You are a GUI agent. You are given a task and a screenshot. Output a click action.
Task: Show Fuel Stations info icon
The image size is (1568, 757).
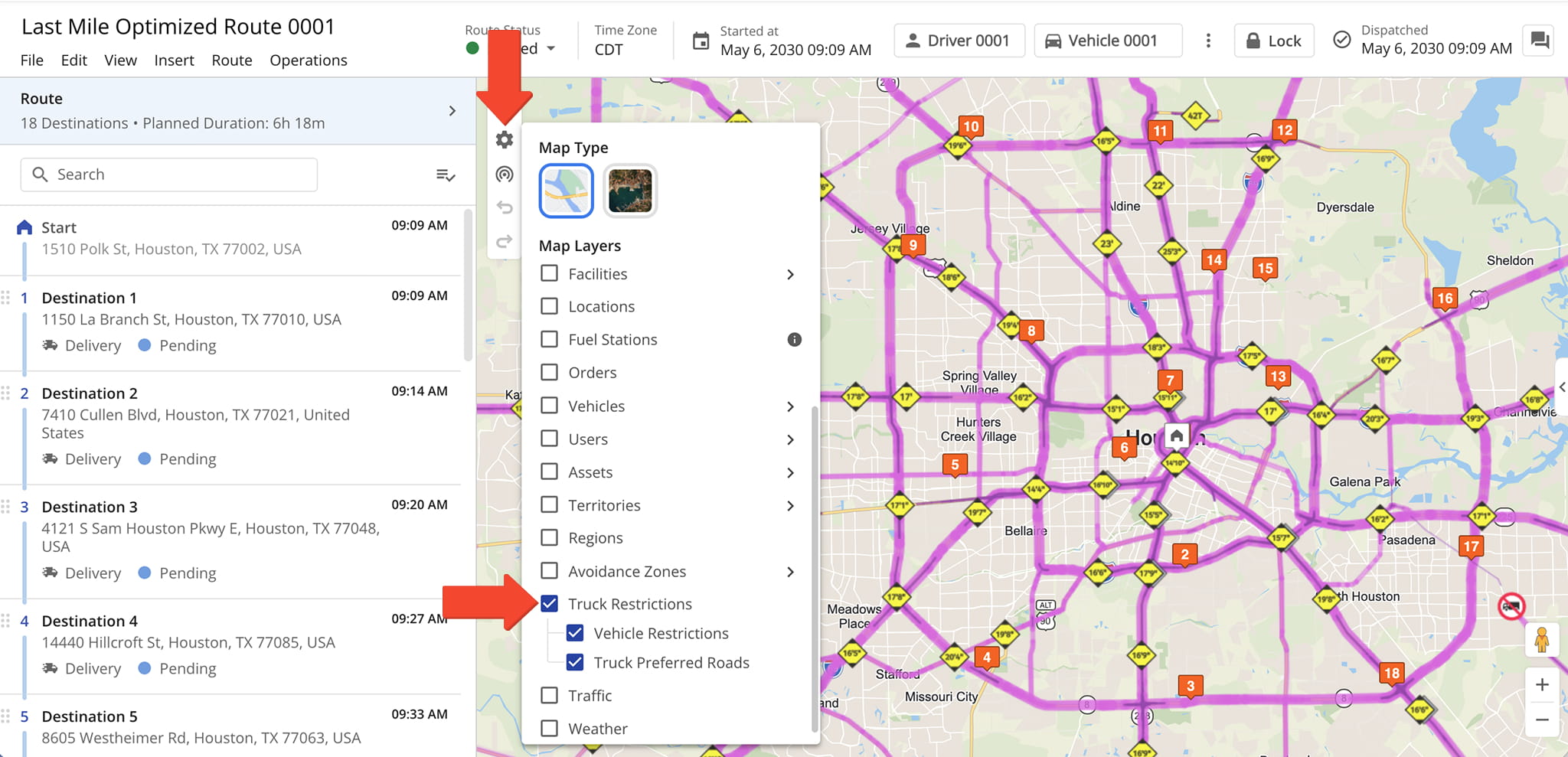coord(795,340)
